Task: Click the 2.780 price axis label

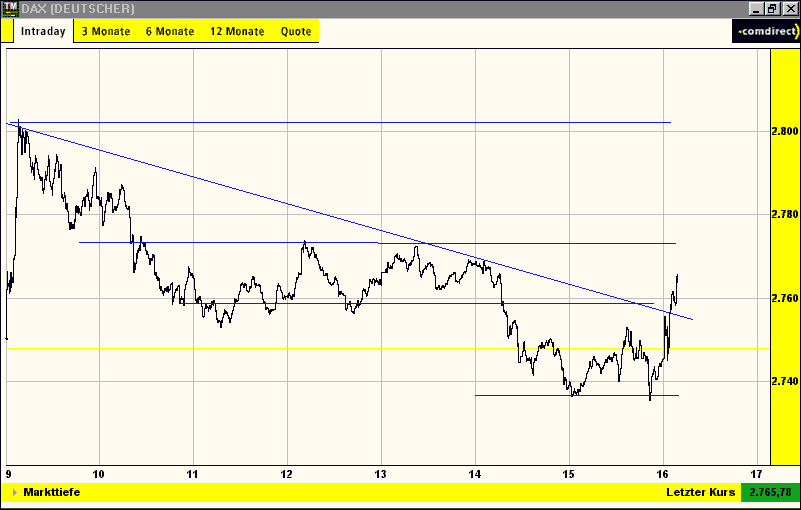Action: 785,214
